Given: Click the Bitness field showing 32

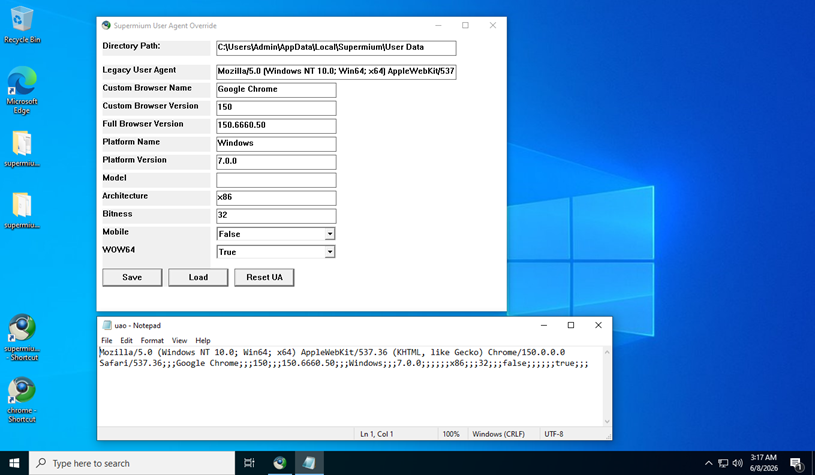Looking at the screenshot, I should pos(276,216).
